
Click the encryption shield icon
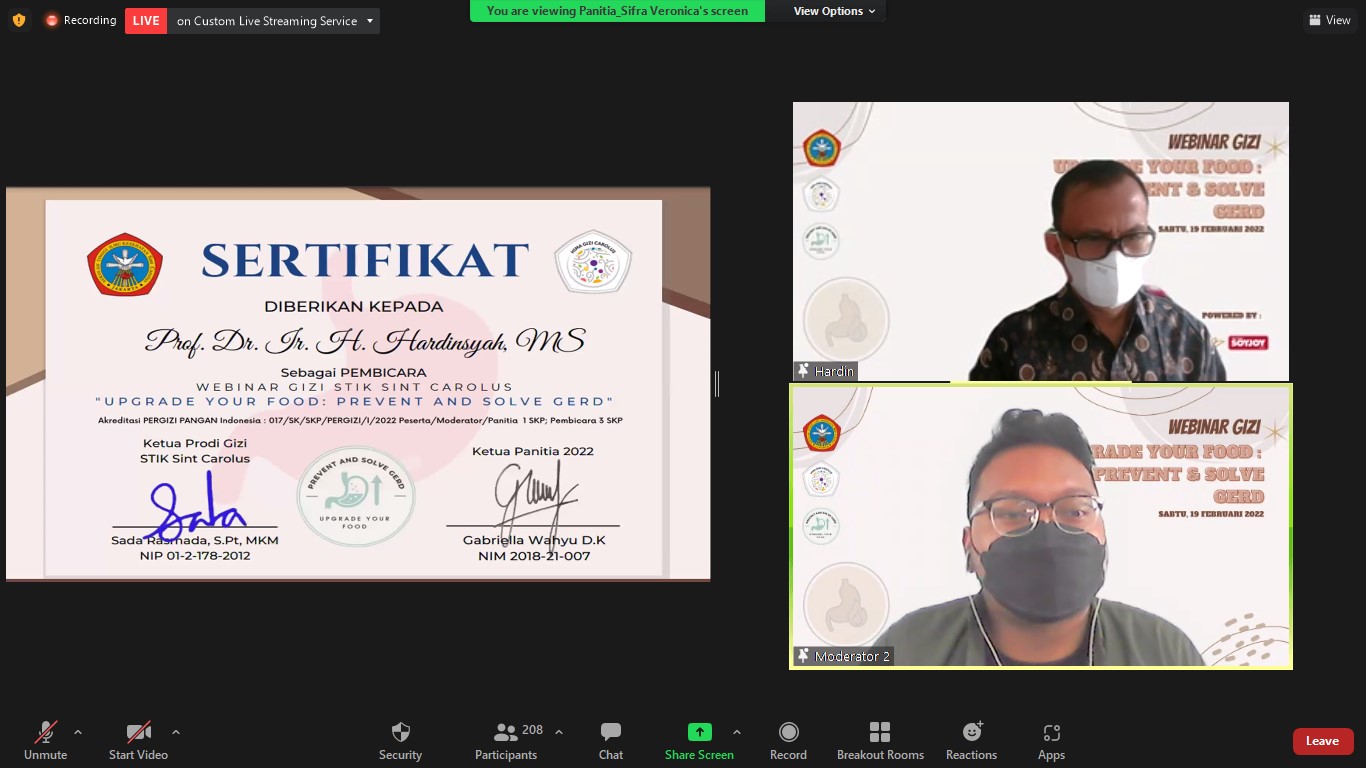[19, 20]
